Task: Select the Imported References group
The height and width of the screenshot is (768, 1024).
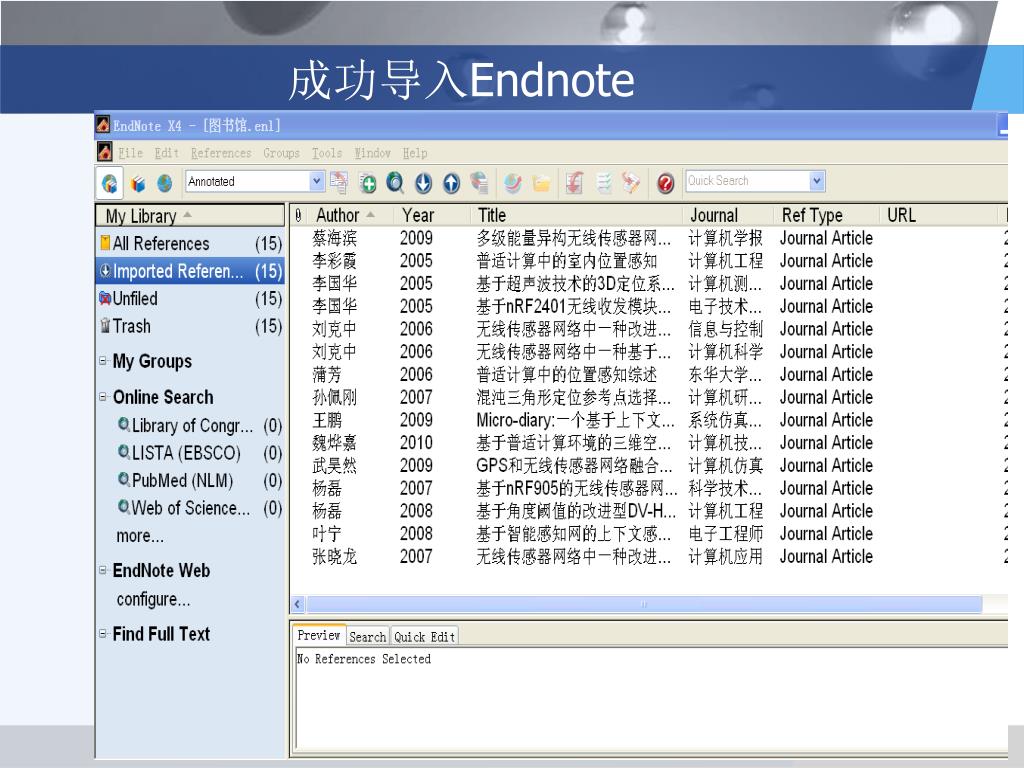Action: [x=190, y=271]
